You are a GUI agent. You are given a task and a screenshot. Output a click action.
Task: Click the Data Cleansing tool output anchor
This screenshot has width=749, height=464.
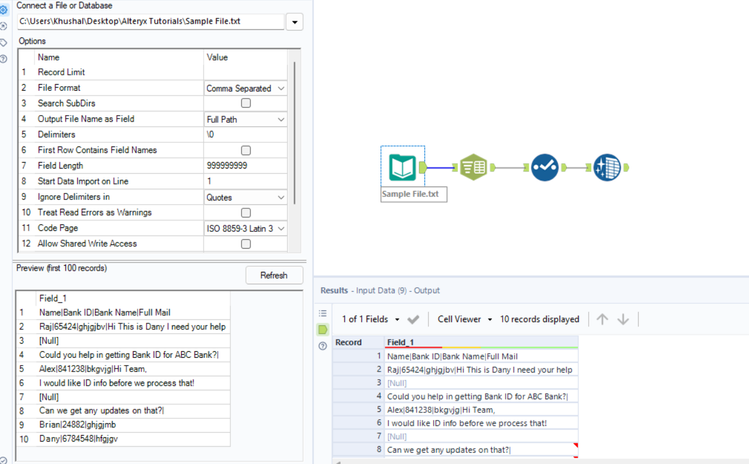click(626, 167)
